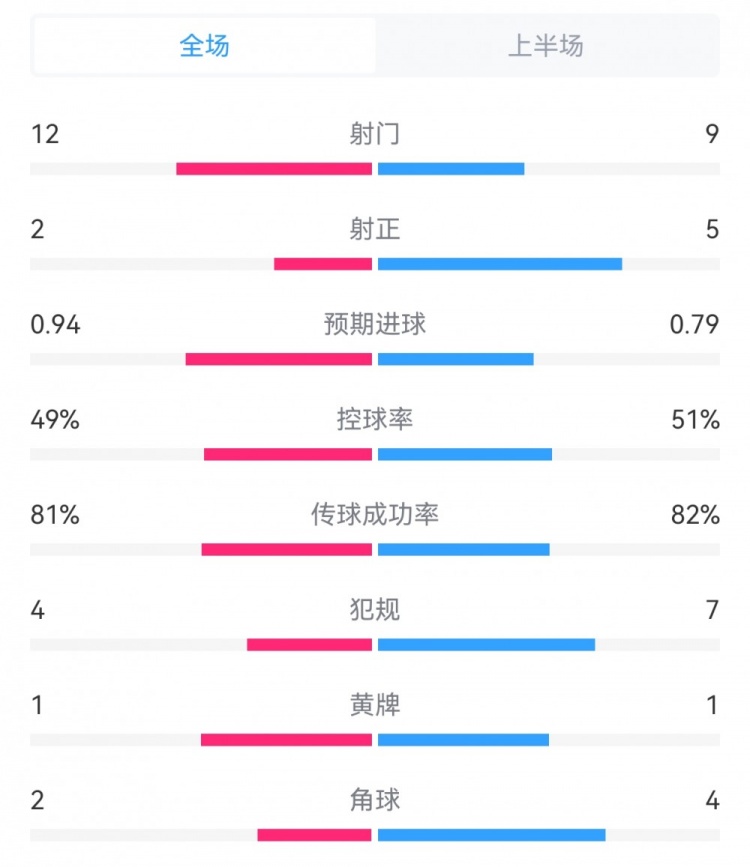
Task: Click the blue 控球率 bar
Action: (x=465, y=454)
